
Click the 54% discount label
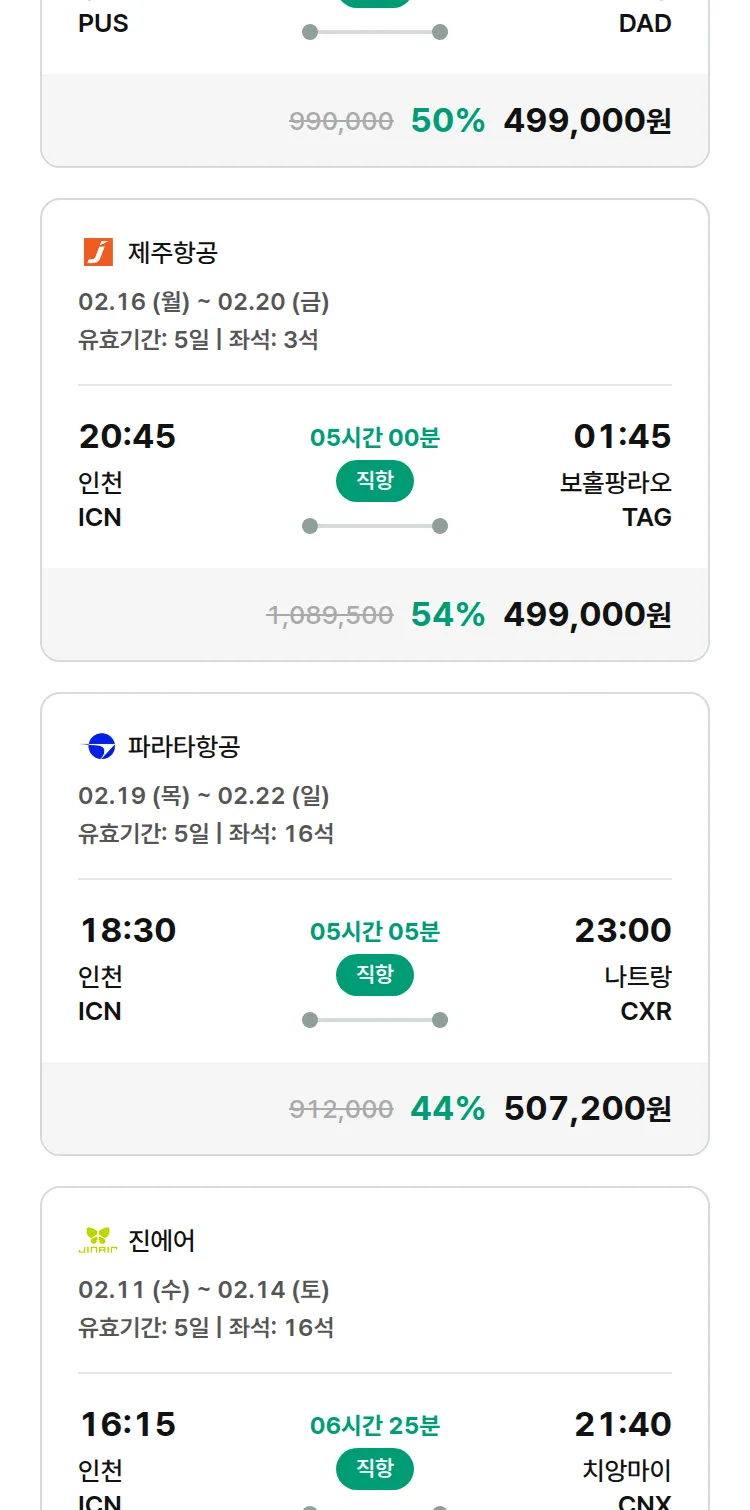(447, 614)
